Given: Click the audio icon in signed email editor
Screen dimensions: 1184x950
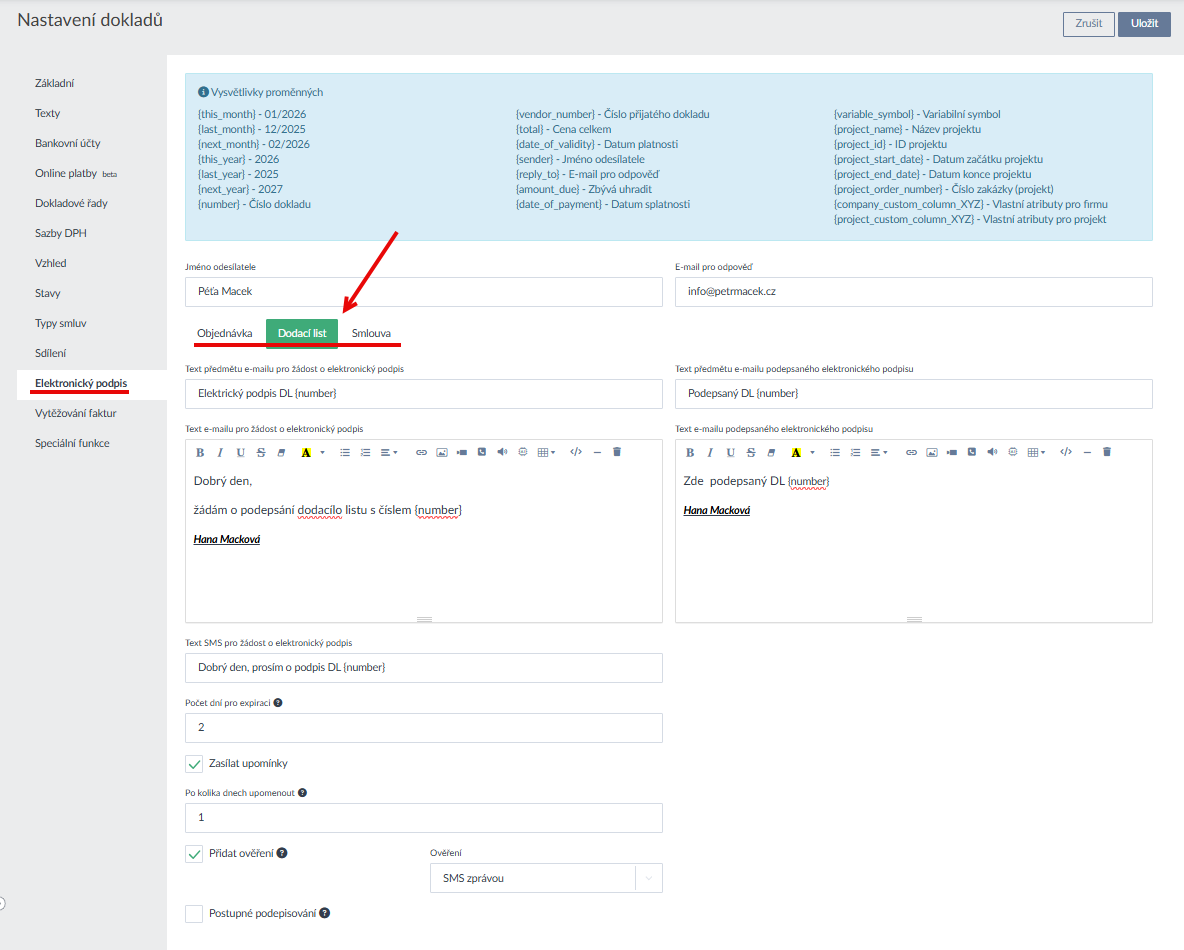Looking at the screenshot, I should click(992, 452).
